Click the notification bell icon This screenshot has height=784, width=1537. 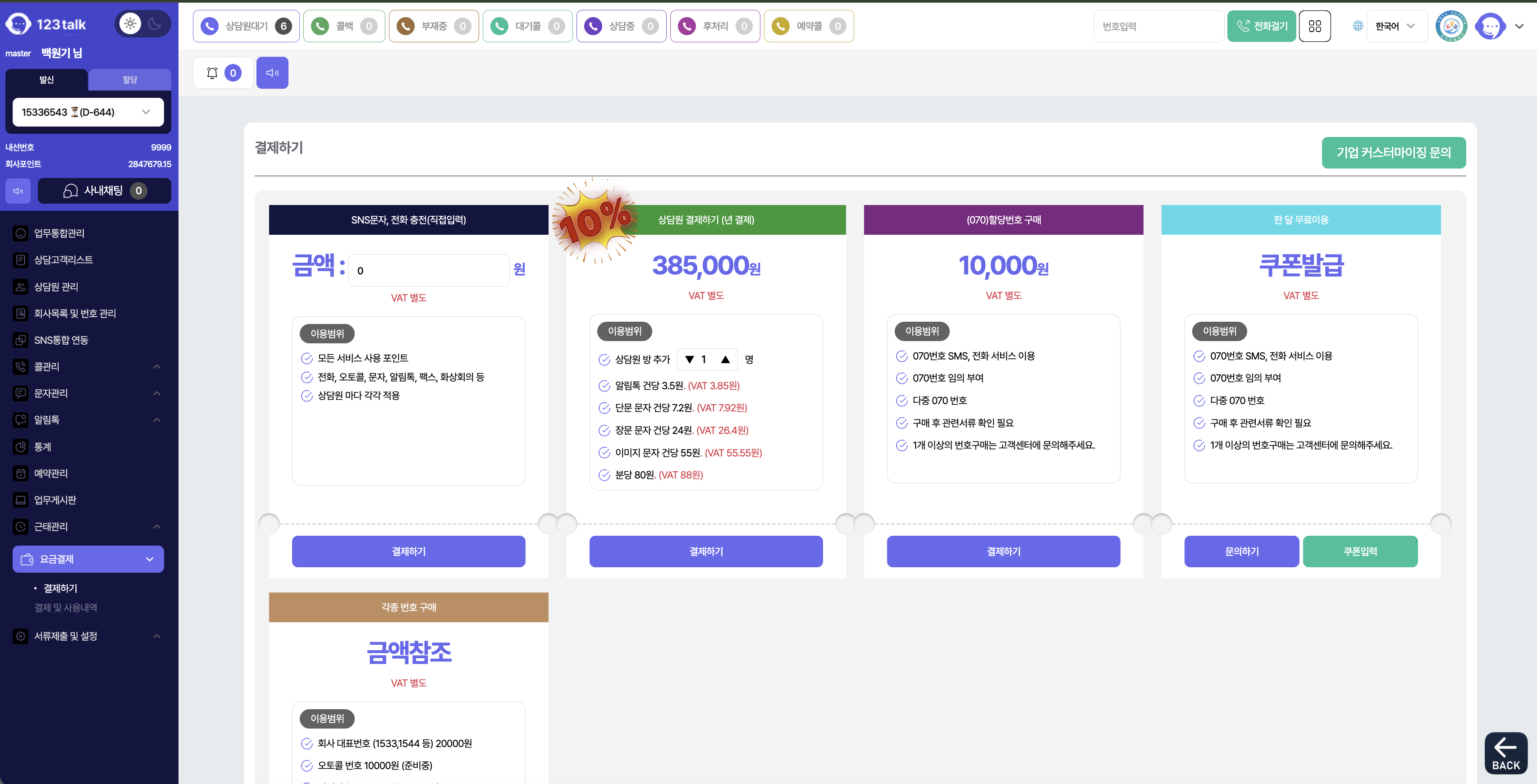point(212,73)
